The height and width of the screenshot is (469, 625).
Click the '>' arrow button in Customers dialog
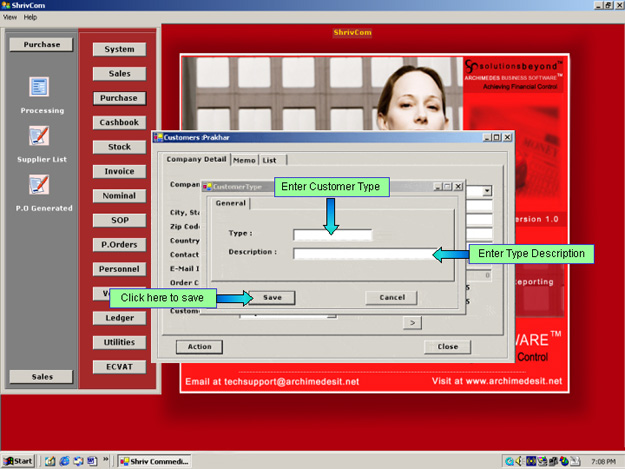[x=411, y=322]
